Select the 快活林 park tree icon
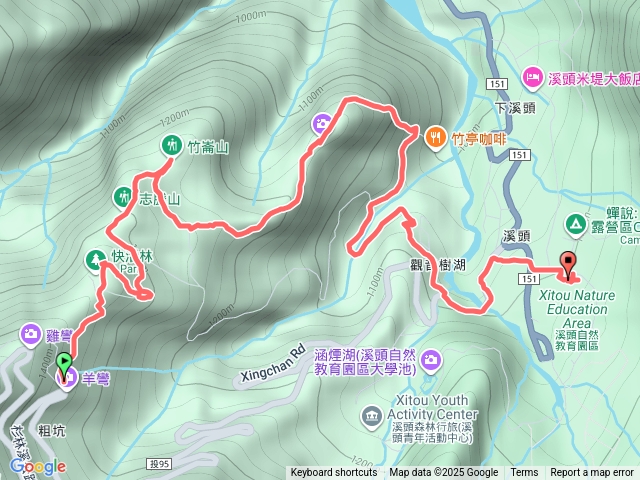 (x=96, y=260)
